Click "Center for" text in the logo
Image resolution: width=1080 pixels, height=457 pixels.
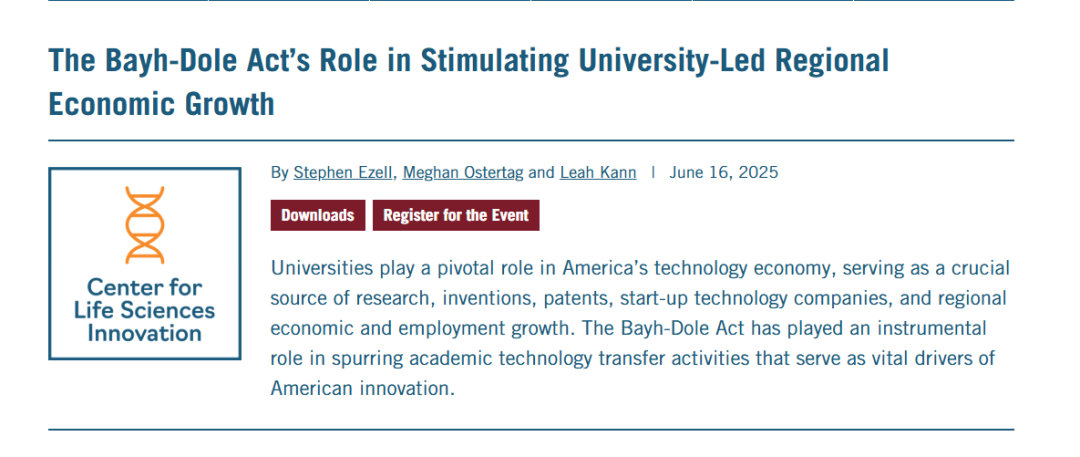[x=144, y=287]
